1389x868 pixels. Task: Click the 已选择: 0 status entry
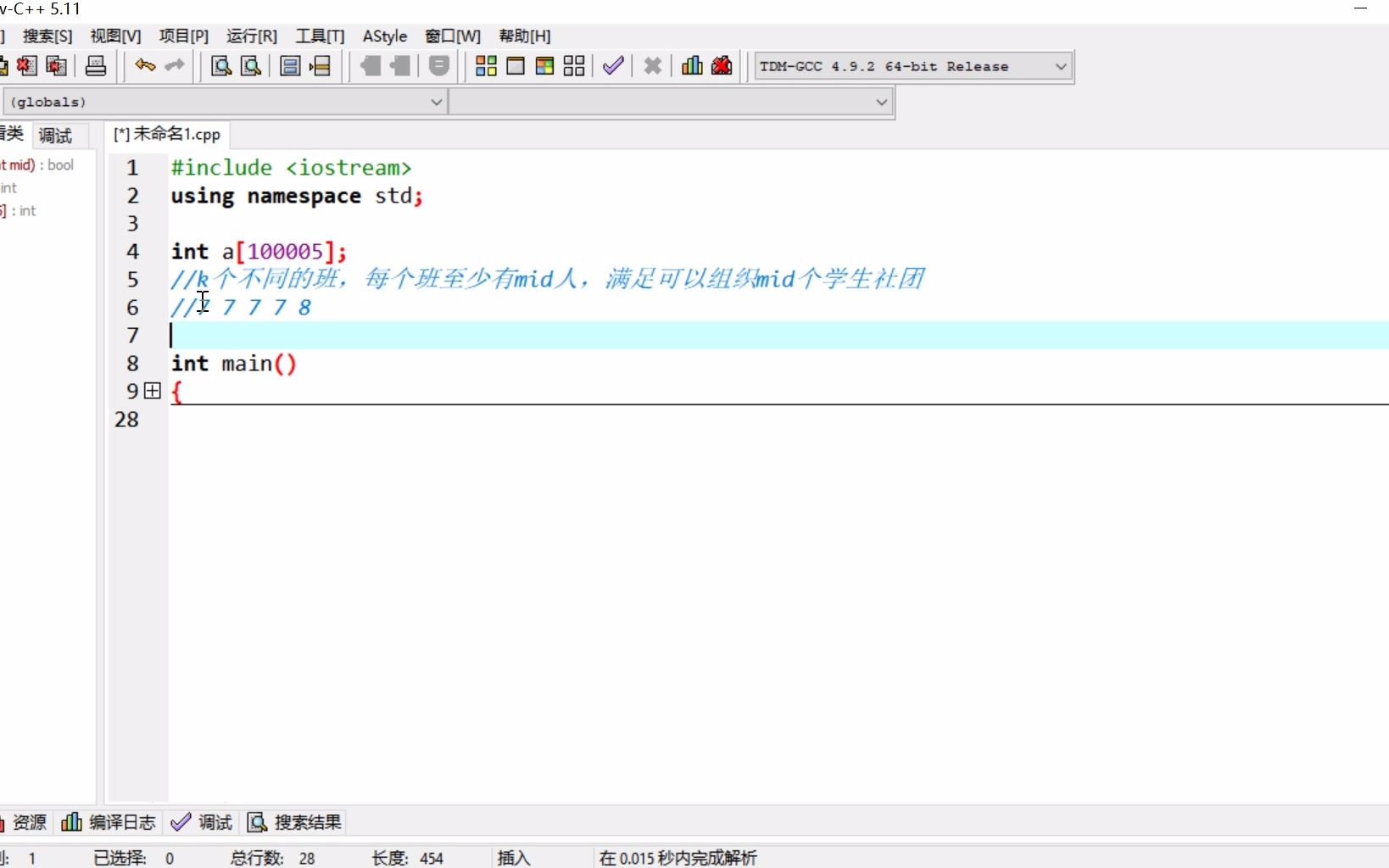click(x=134, y=858)
